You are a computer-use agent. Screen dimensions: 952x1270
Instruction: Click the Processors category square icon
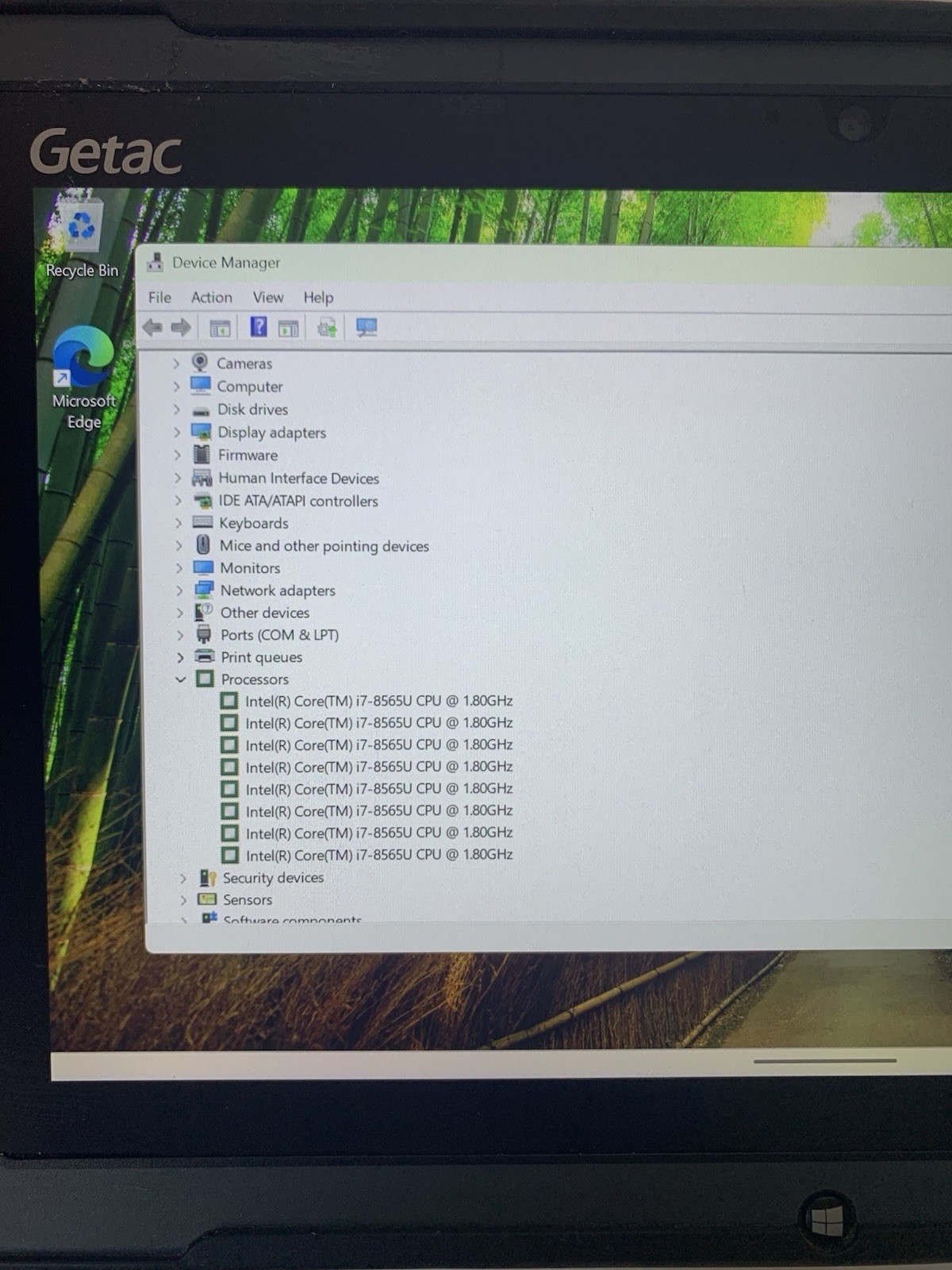point(205,679)
